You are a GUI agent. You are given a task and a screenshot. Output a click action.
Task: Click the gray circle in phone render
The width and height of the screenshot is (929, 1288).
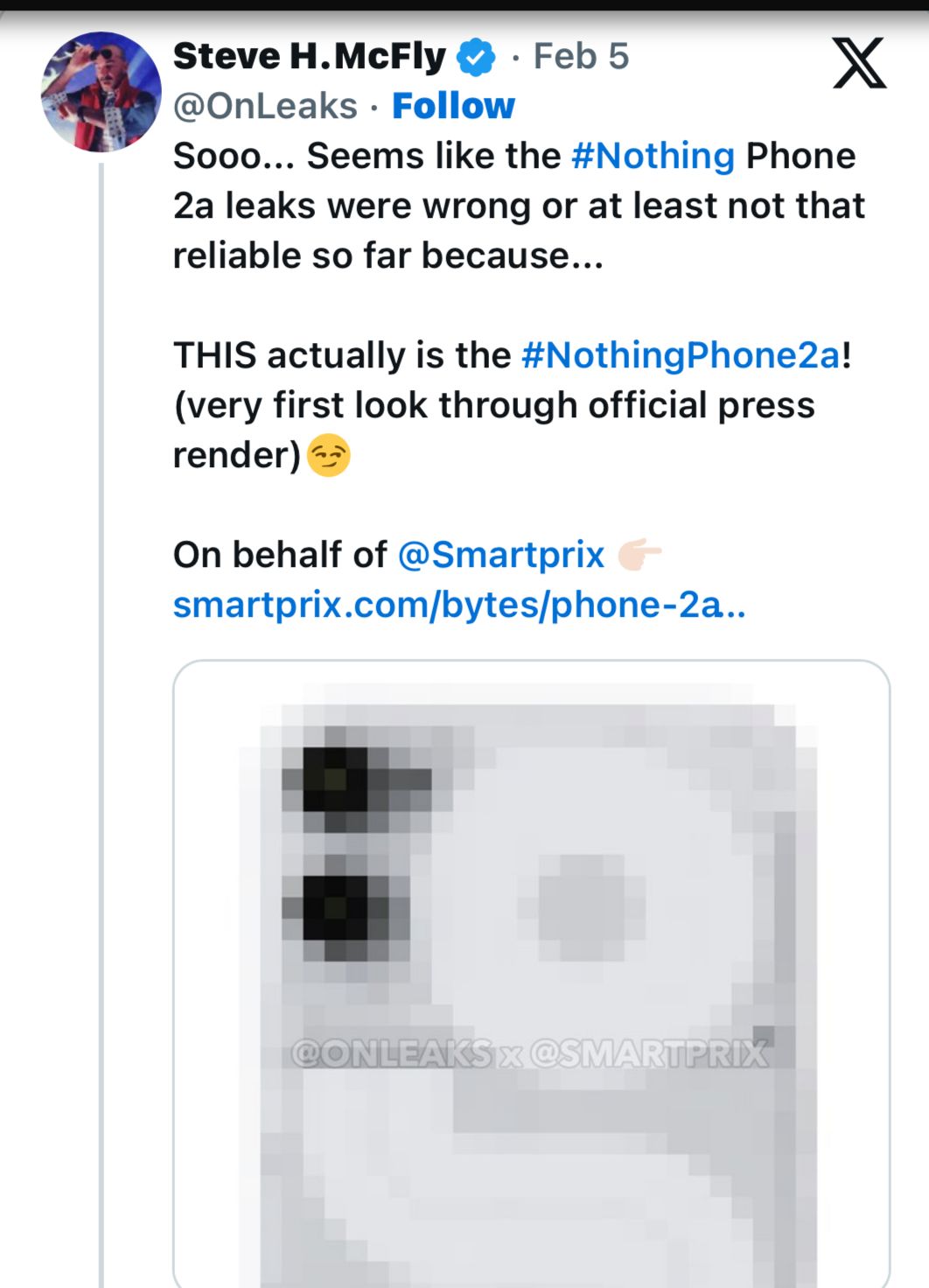point(582,906)
